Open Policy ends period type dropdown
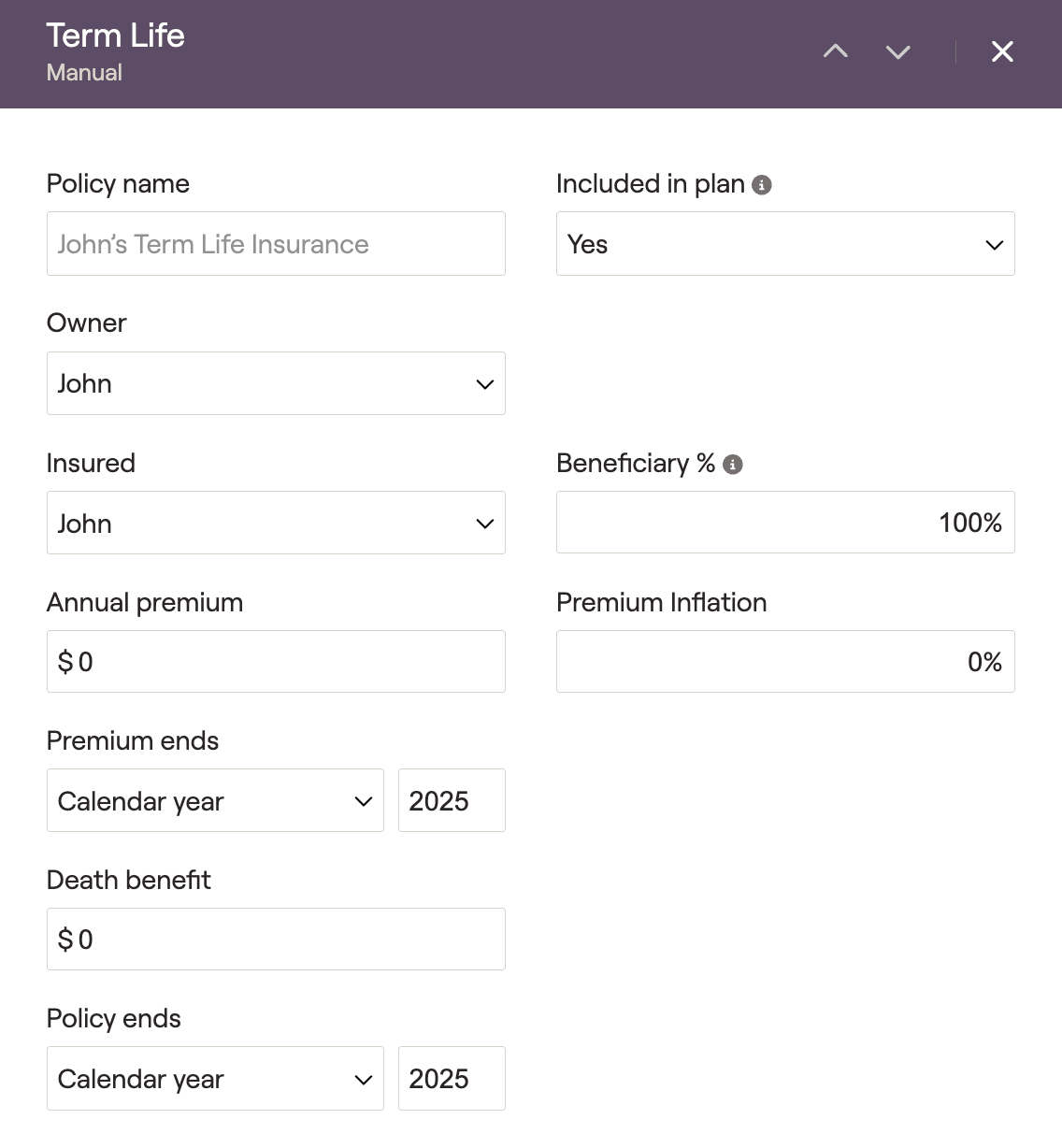1062x1148 pixels. [215, 1079]
